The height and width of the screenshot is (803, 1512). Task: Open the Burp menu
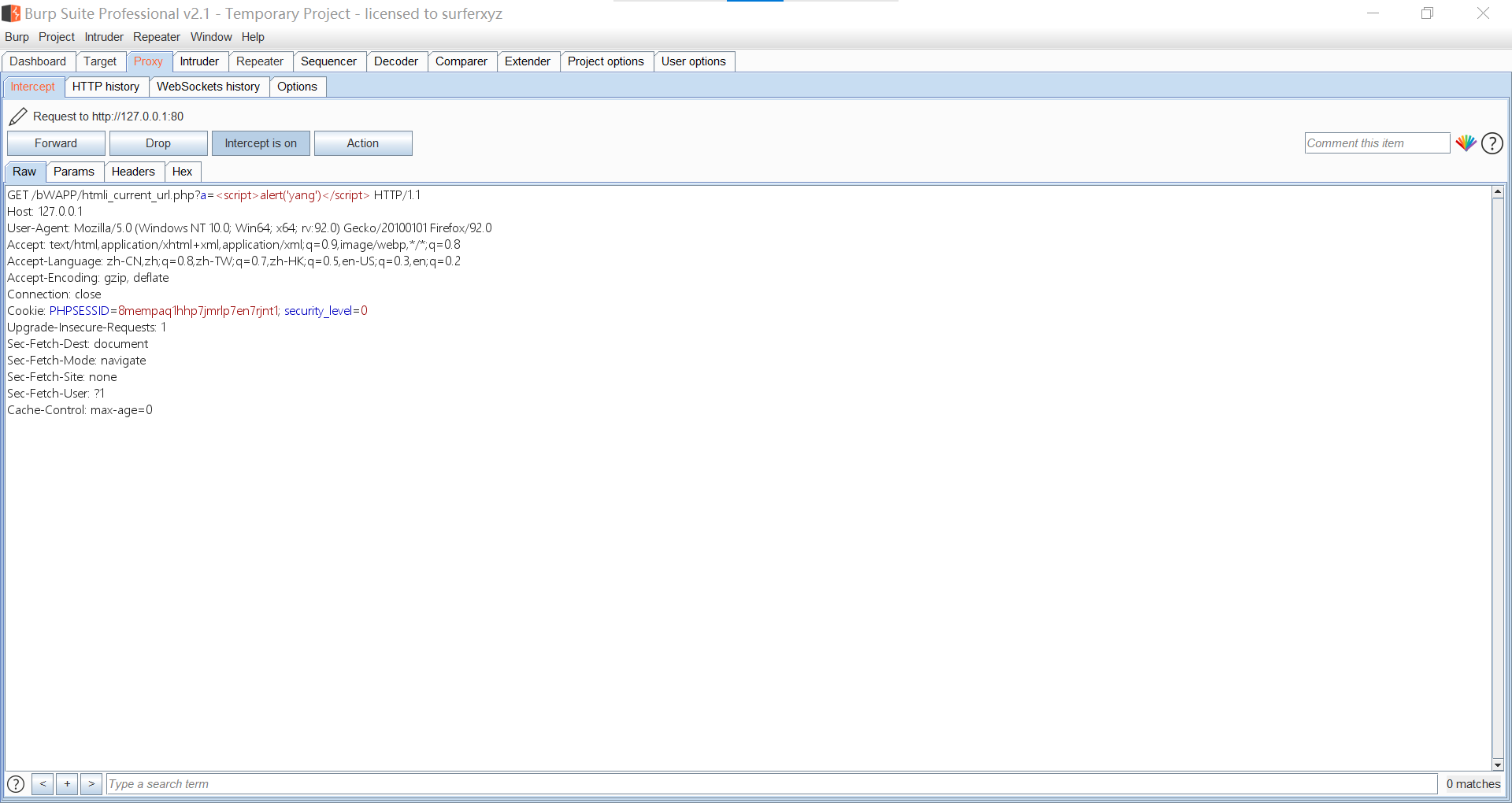click(17, 37)
